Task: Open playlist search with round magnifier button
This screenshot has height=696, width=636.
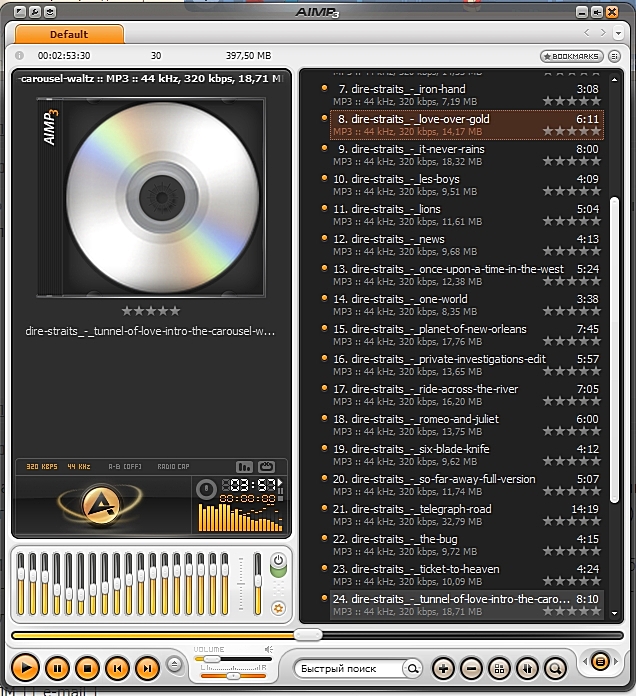Action: click(555, 668)
